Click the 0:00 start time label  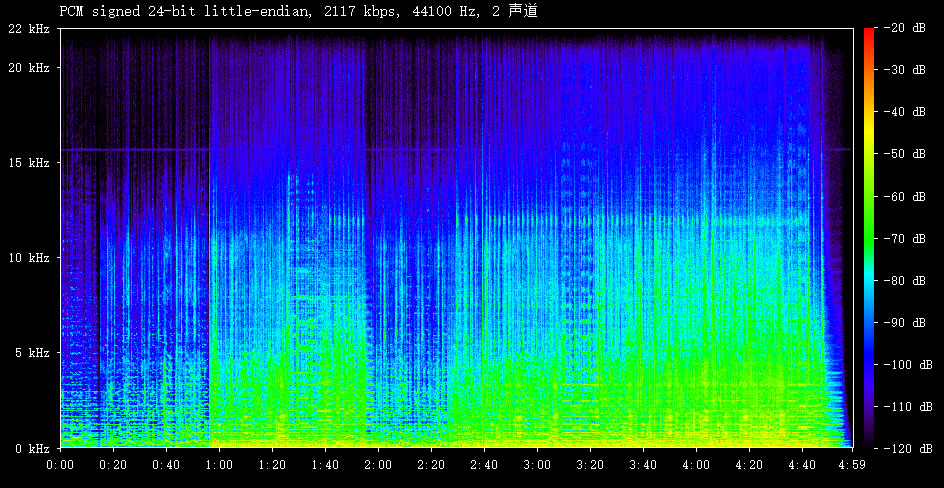coord(61,465)
